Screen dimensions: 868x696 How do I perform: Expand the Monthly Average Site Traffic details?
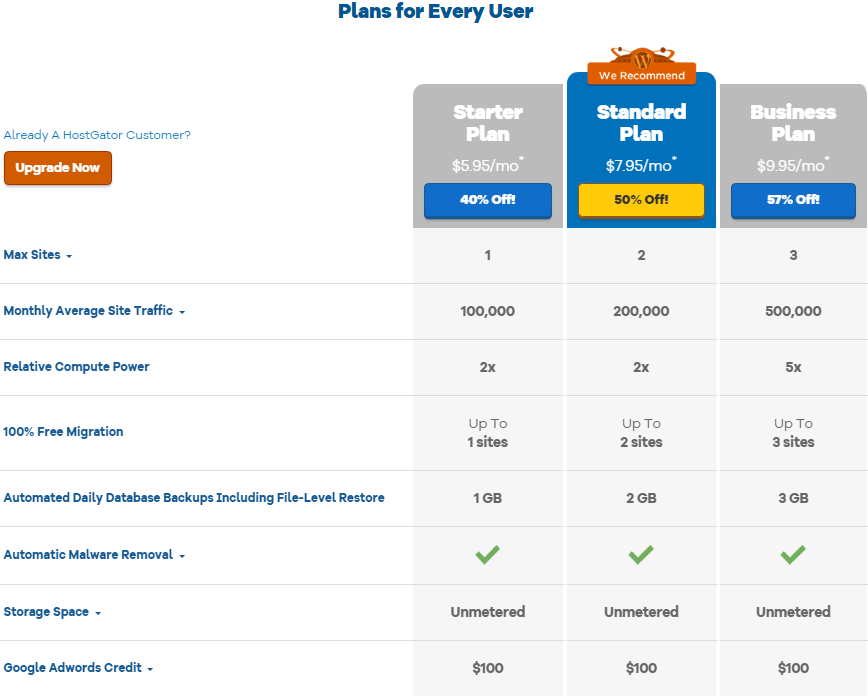click(x=182, y=312)
